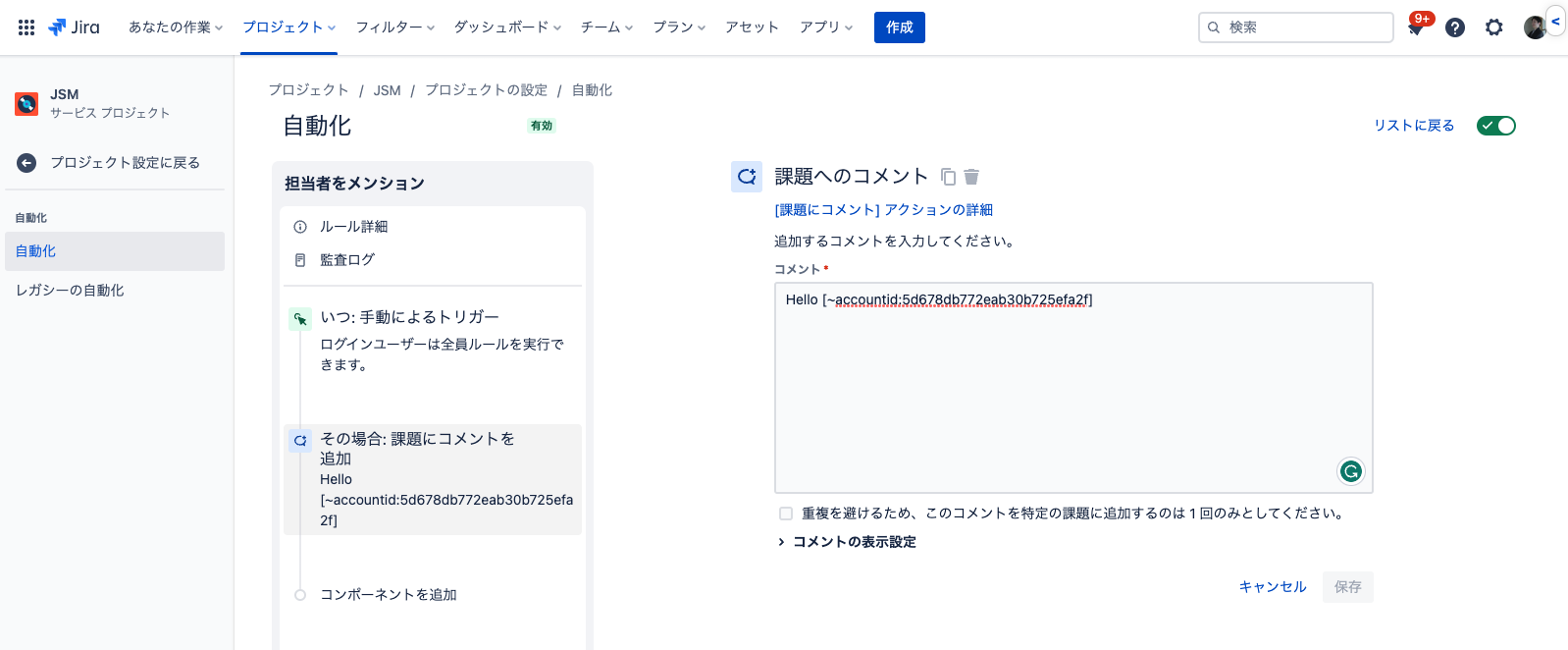Expand コメントの表示設定 section
The height and width of the screenshot is (650, 1568).
pos(847,542)
